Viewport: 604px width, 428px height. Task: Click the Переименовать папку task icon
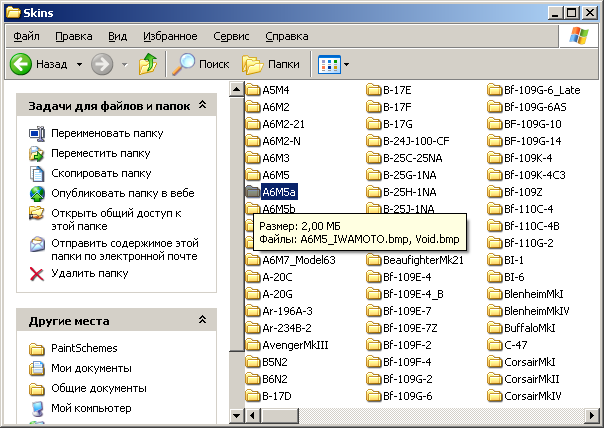pos(37,133)
